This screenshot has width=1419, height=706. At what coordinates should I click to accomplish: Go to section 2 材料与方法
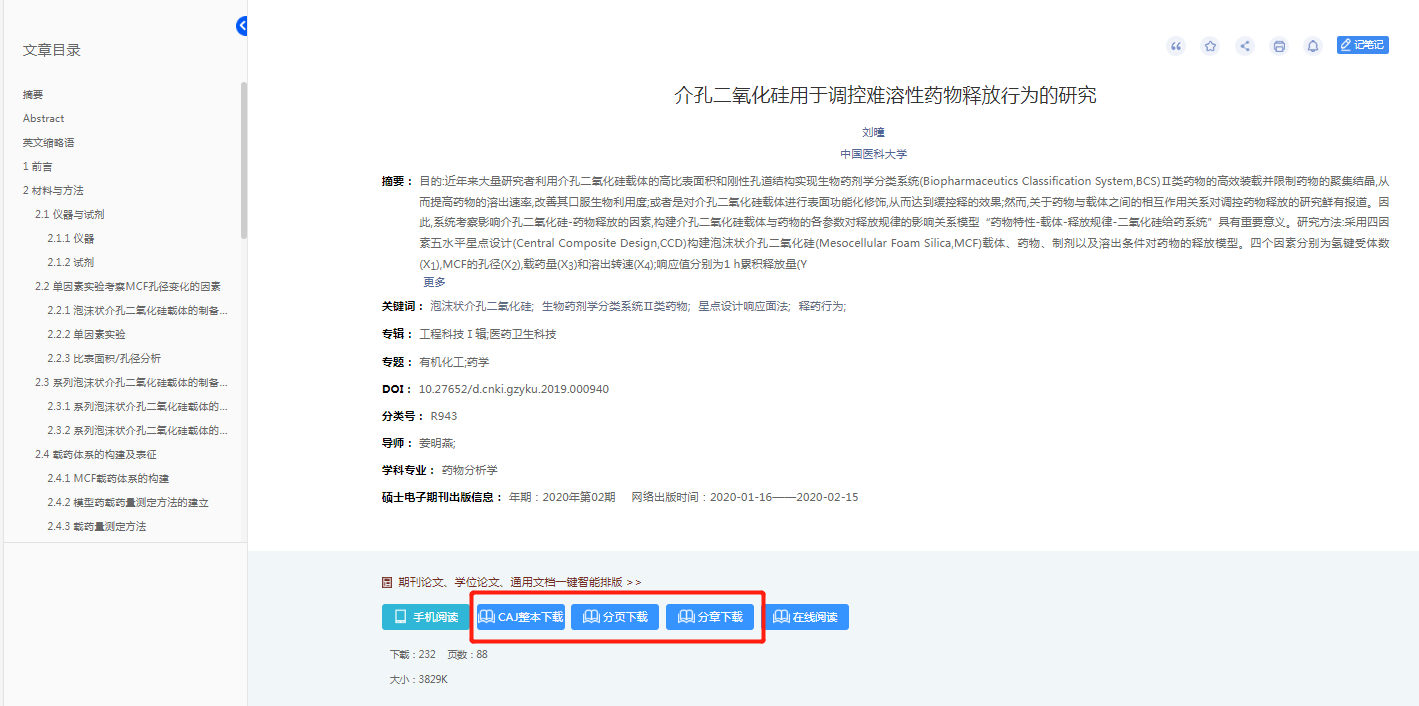pyautogui.click(x=53, y=190)
